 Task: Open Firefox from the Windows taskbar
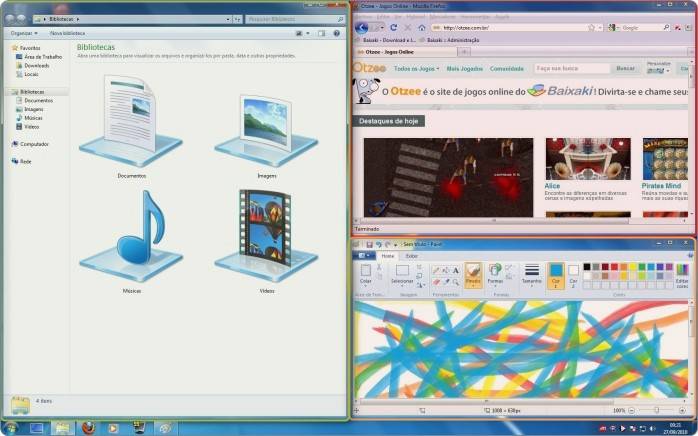[88, 428]
